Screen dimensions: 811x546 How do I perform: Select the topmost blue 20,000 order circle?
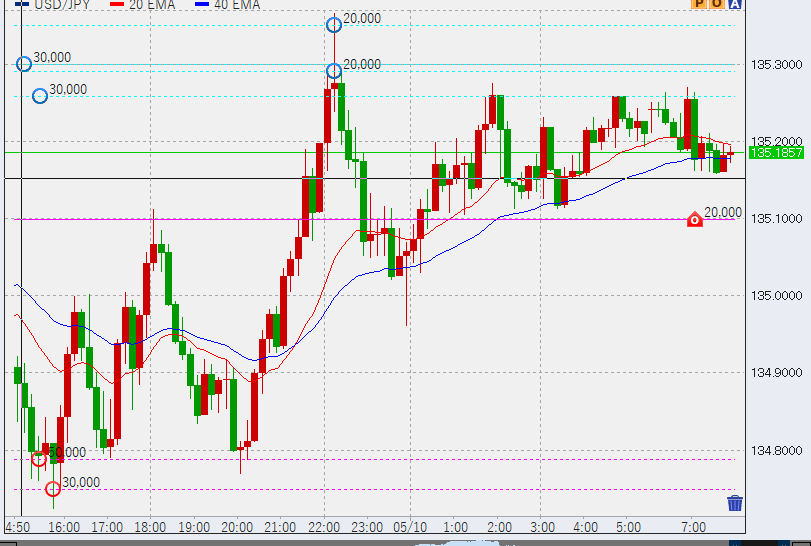pos(334,25)
